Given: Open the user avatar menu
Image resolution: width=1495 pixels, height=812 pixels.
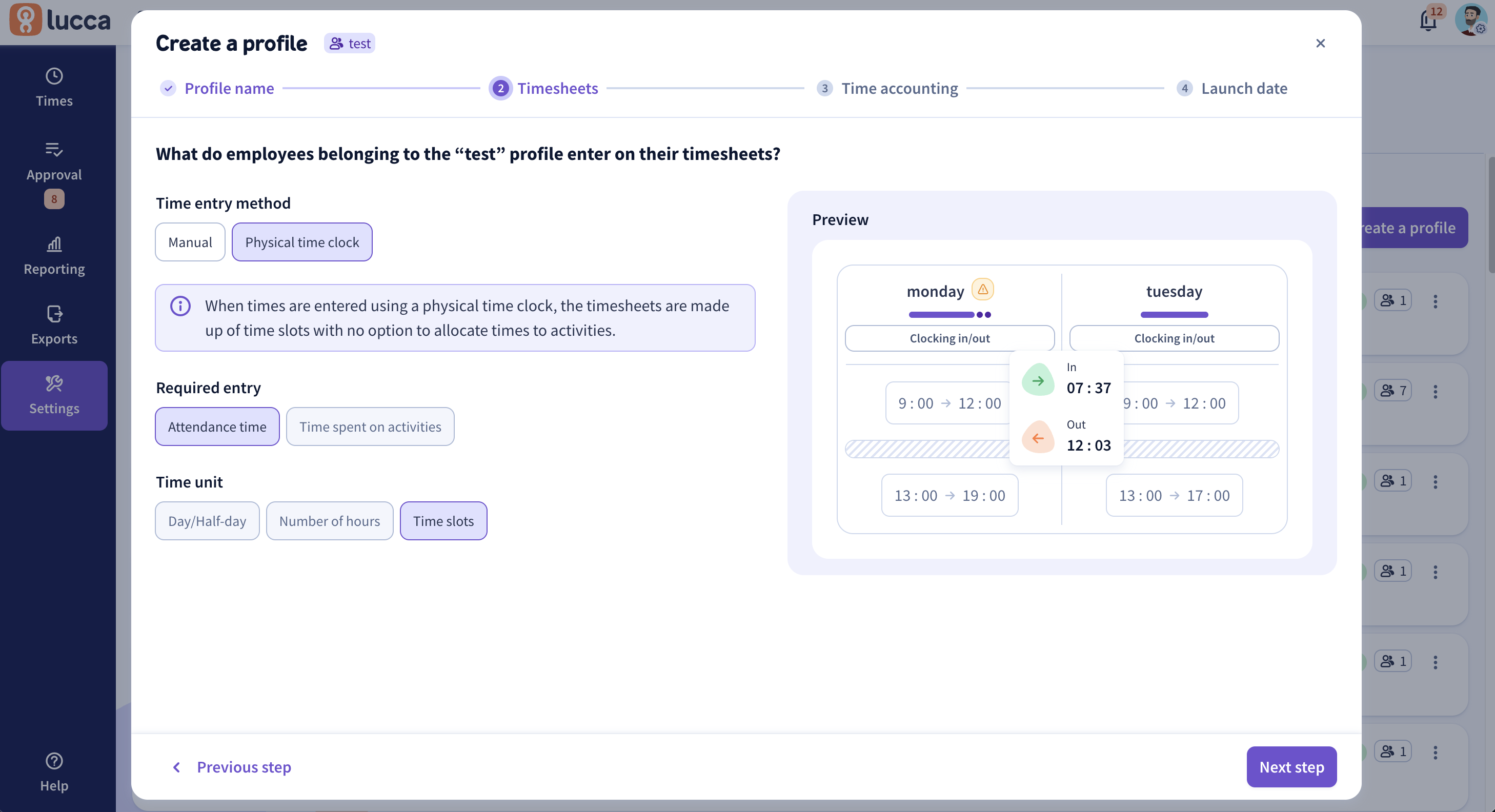Looking at the screenshot, I should click(x=1470, y=19).
